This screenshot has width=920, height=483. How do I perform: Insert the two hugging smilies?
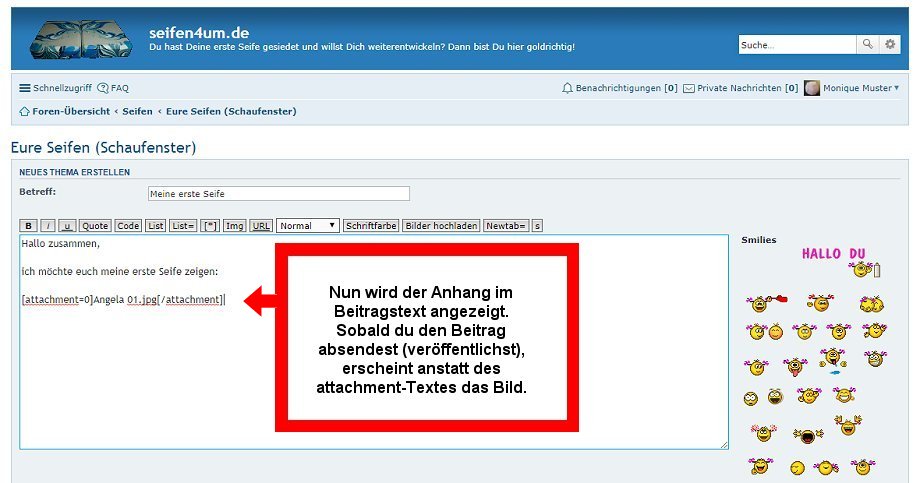tap(871, 304)
